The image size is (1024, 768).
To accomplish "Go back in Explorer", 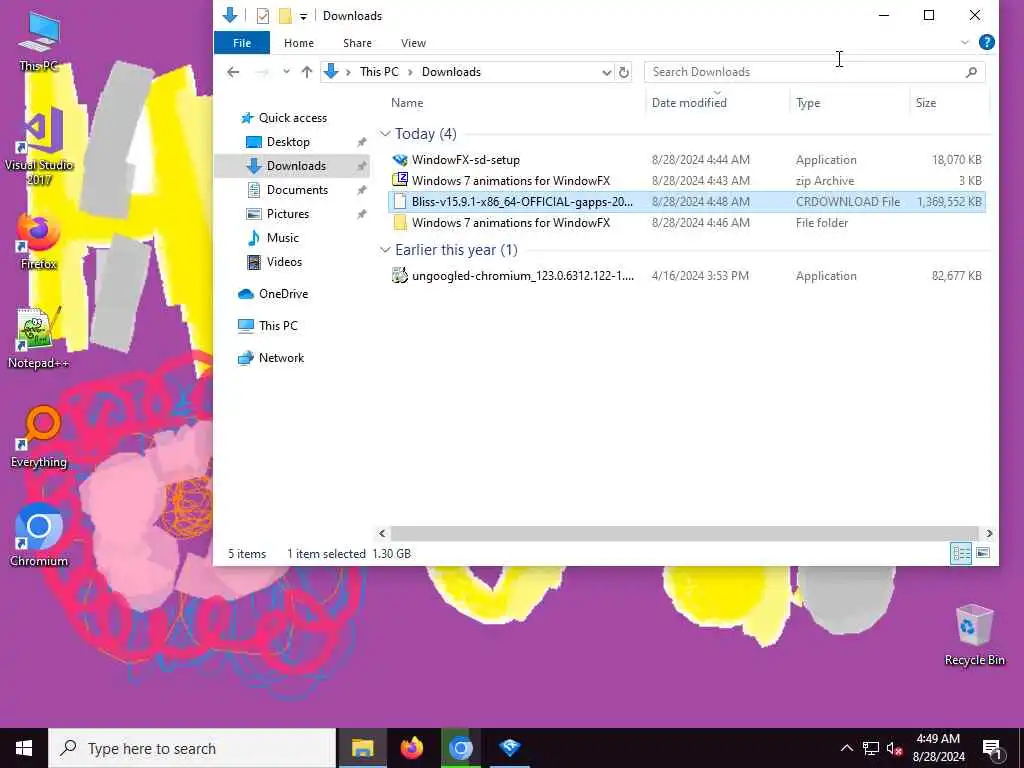I will 233,72.
